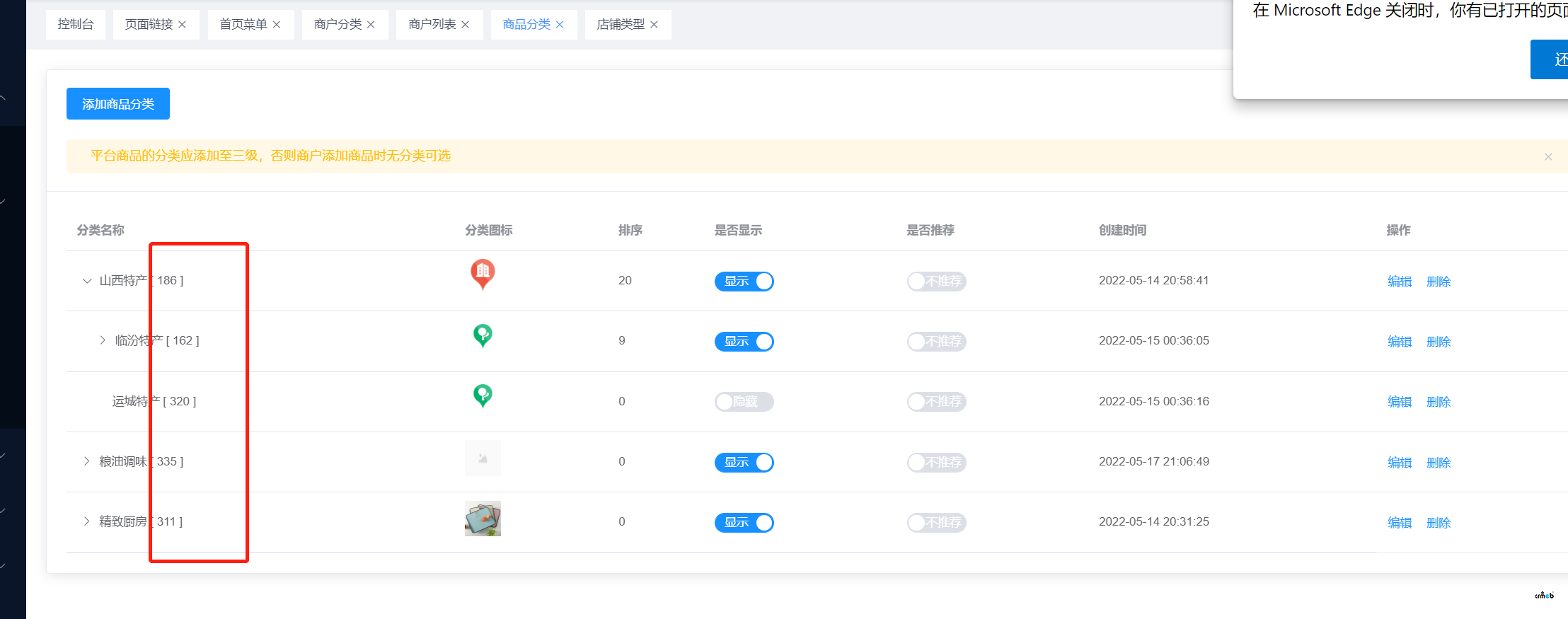1568x619 pixels.
Task: Toggle 显示 switch off for 山西特产
Action: [x=744, y=282]
